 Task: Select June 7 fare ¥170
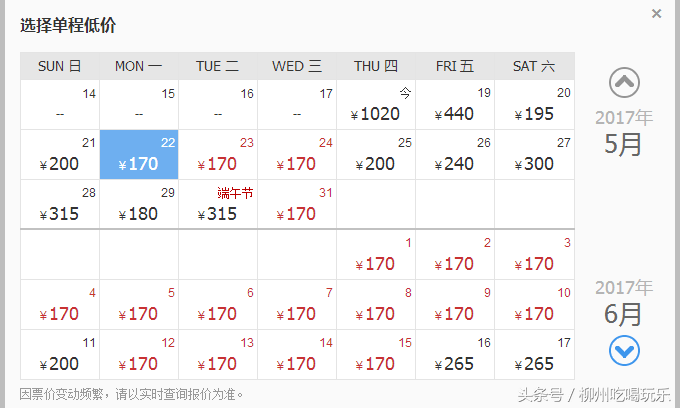coord(297,304)
